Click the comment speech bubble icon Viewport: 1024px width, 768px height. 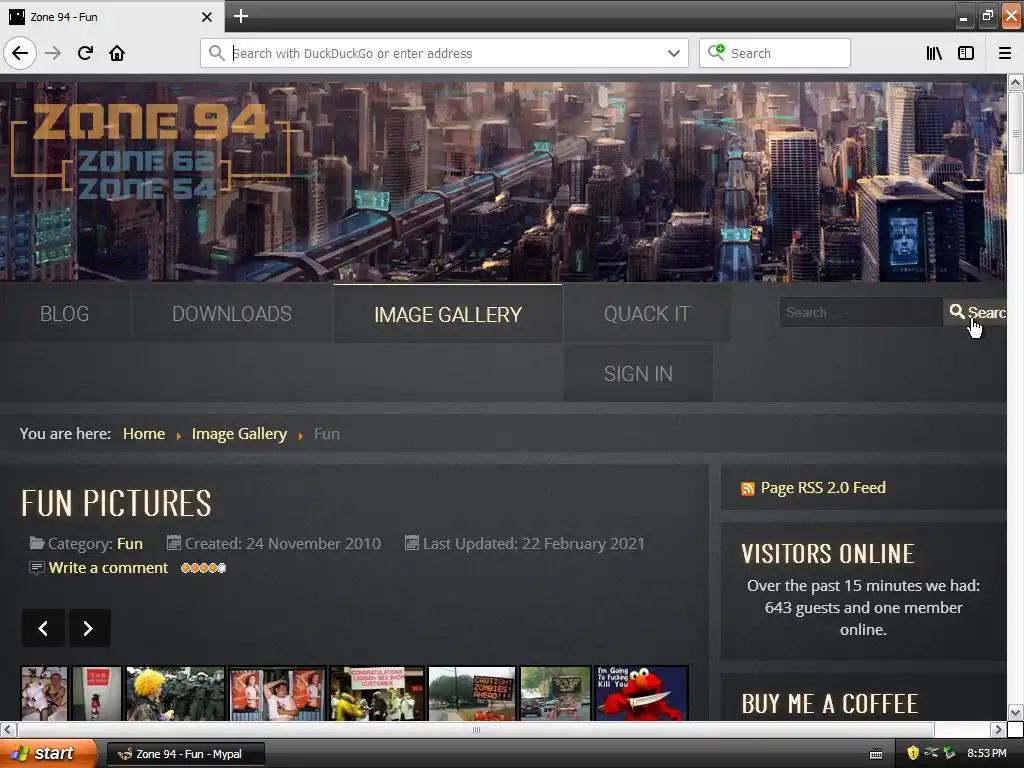[x=37, y=568]
